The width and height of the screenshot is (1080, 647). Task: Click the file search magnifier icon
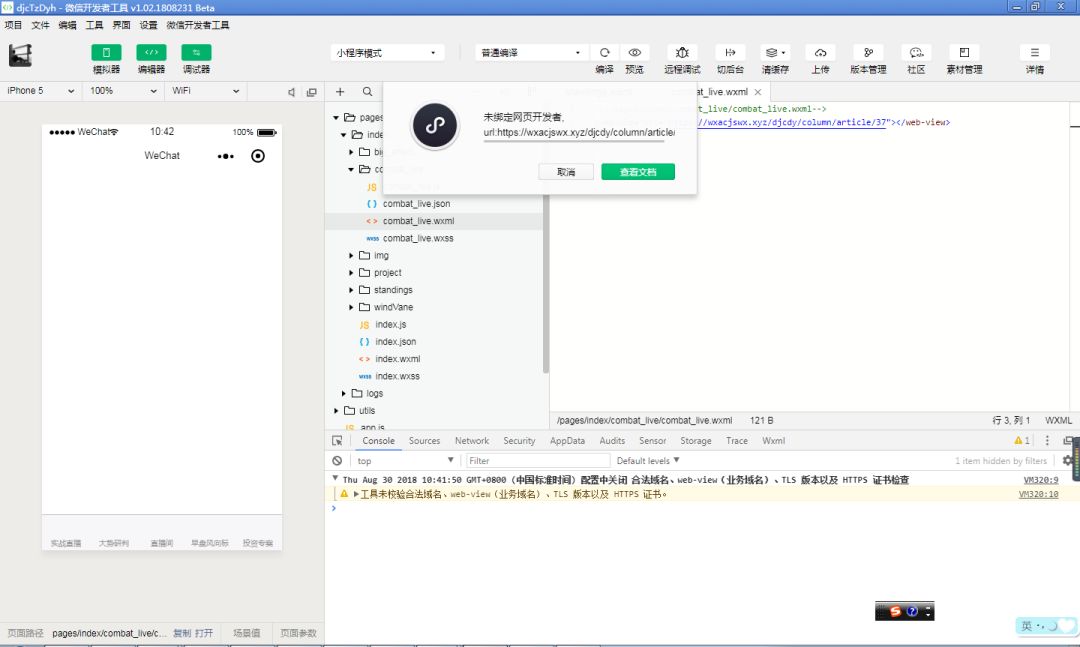367,92
